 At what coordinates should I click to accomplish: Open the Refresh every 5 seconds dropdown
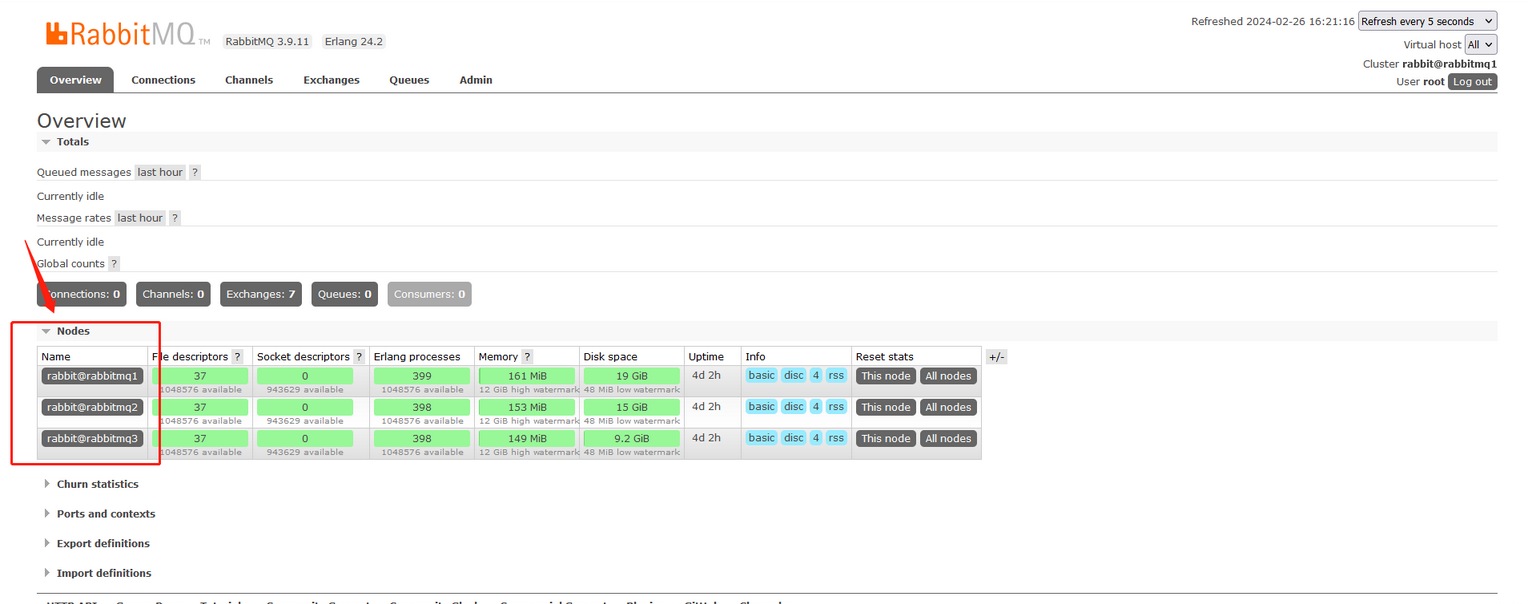pos(1427,21)
